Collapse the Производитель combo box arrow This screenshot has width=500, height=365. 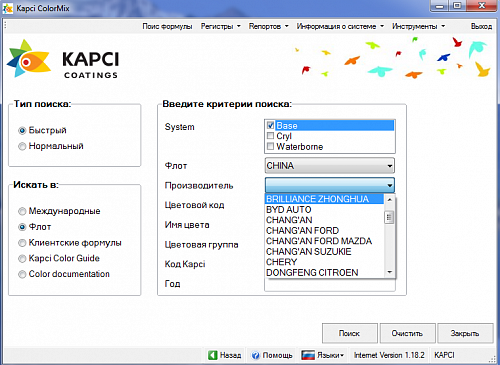coord(389,185)
